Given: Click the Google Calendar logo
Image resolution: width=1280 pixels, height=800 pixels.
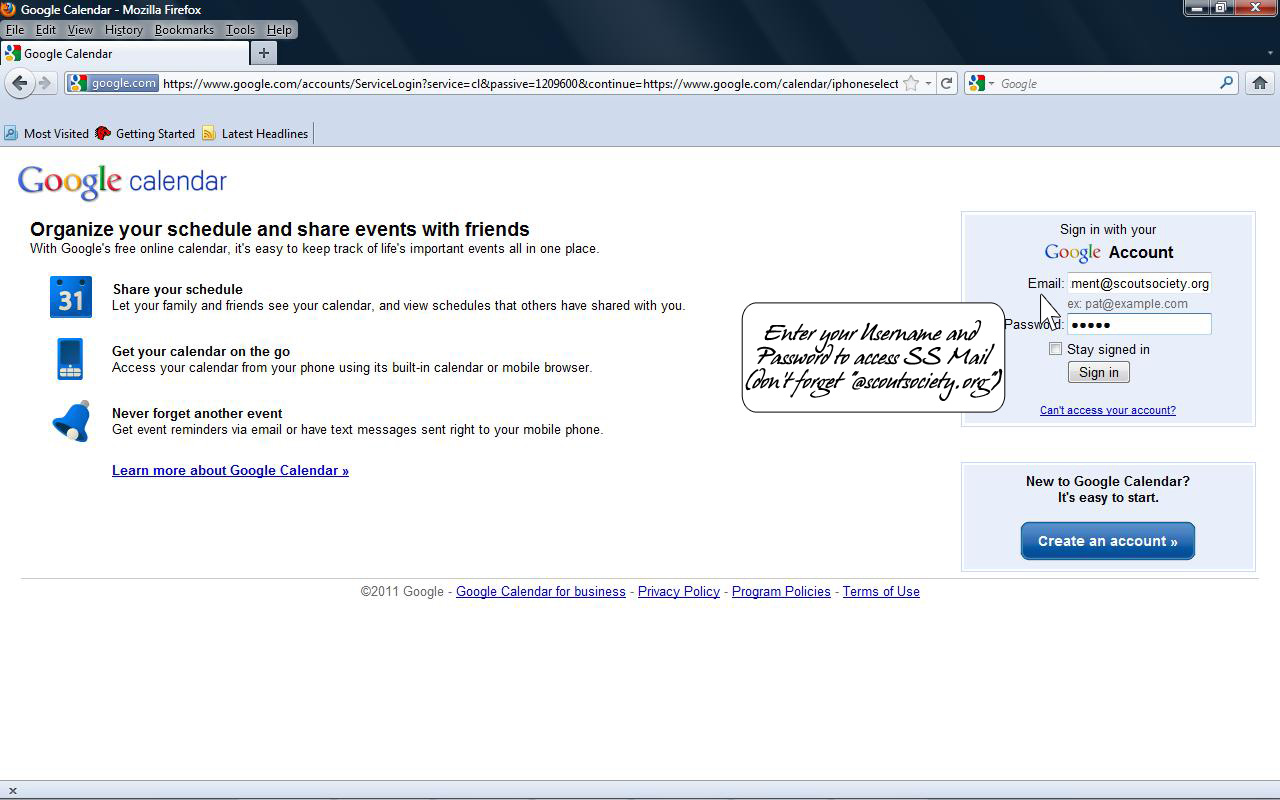Looking at the screenshot, I should (122, 182).
